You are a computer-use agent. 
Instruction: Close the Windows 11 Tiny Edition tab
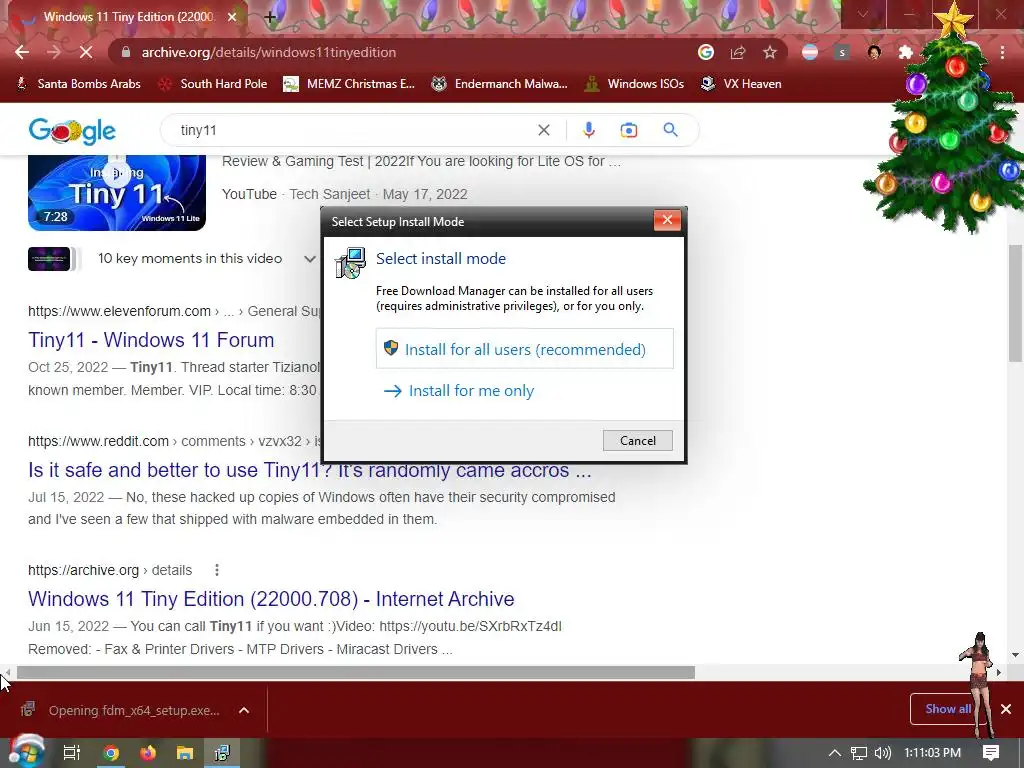(232, 17)
